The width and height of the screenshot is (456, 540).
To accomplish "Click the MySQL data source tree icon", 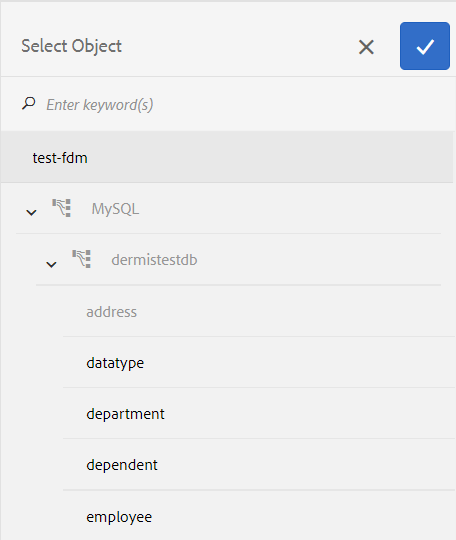I will point(62,208).
